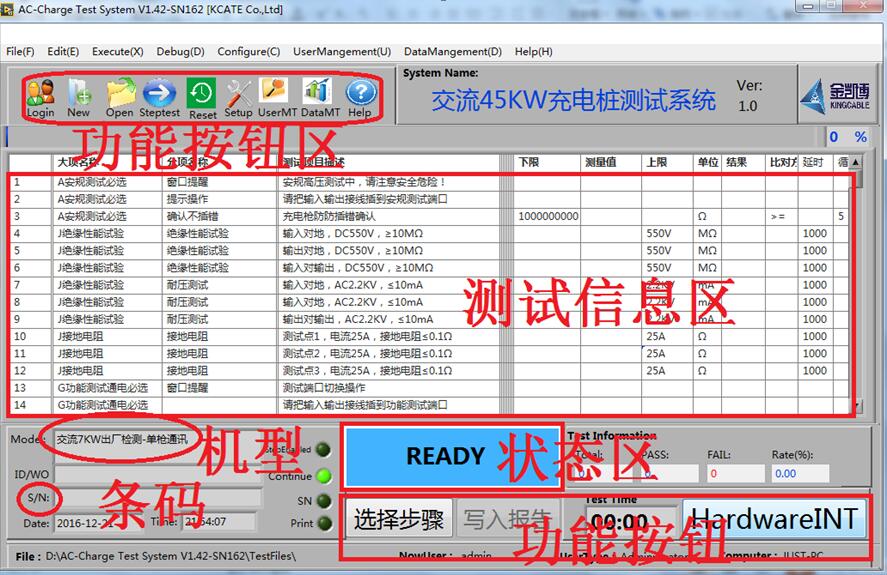This screenshot has height=575, width=887.
Task: Click the HardwareINT button
Action: point(775,518)
